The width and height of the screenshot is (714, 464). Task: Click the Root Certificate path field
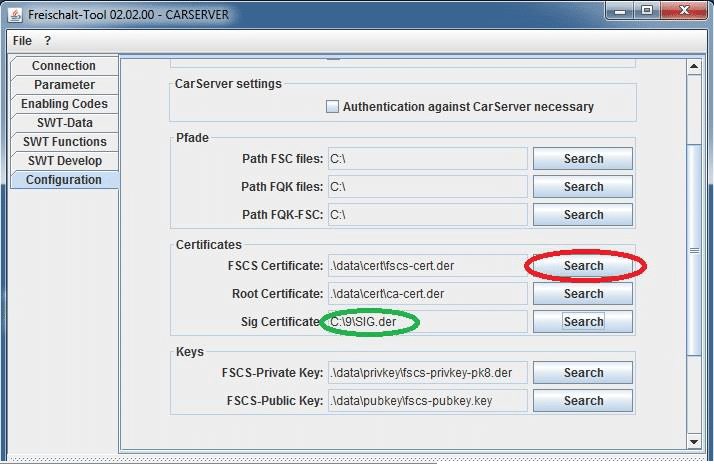click(427, 294)
